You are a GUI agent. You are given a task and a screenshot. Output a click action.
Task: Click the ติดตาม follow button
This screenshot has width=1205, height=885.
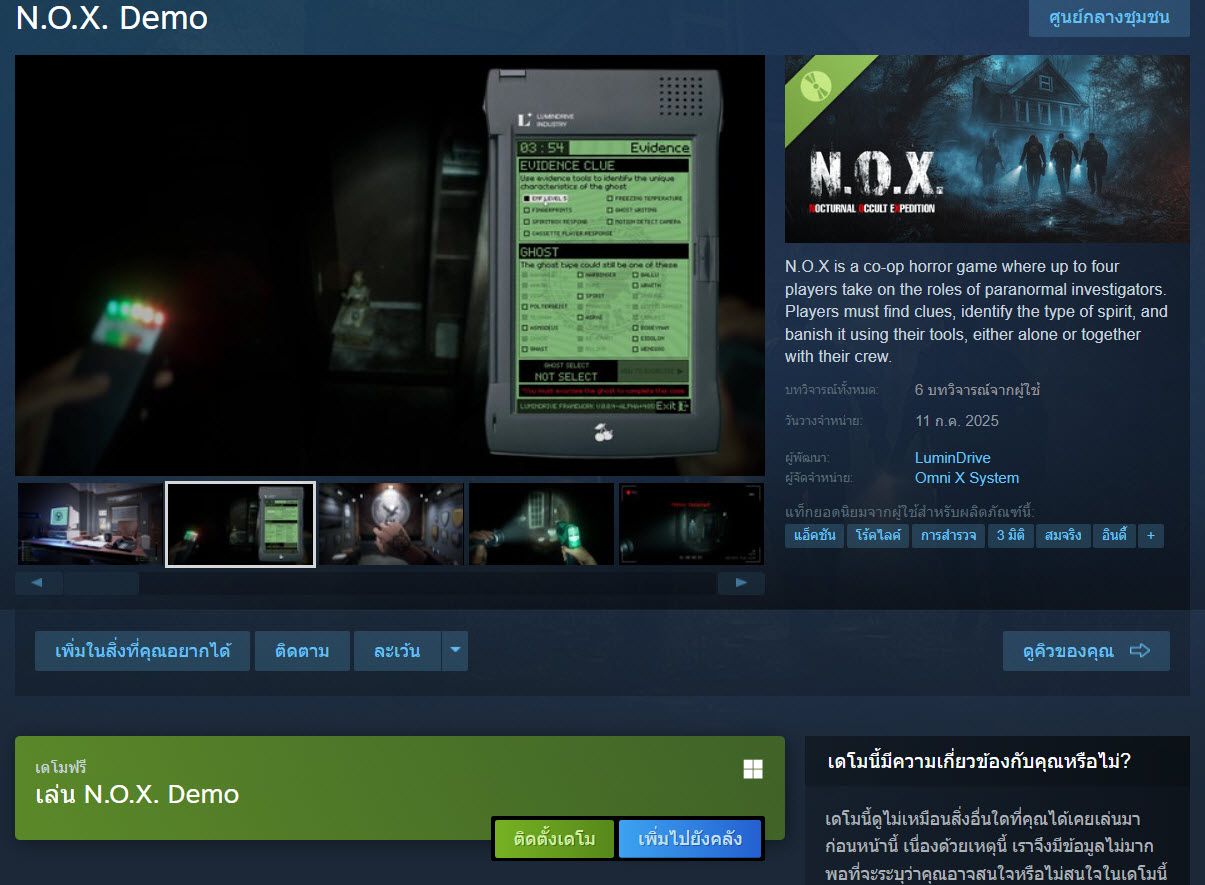[x=302, y=651]
